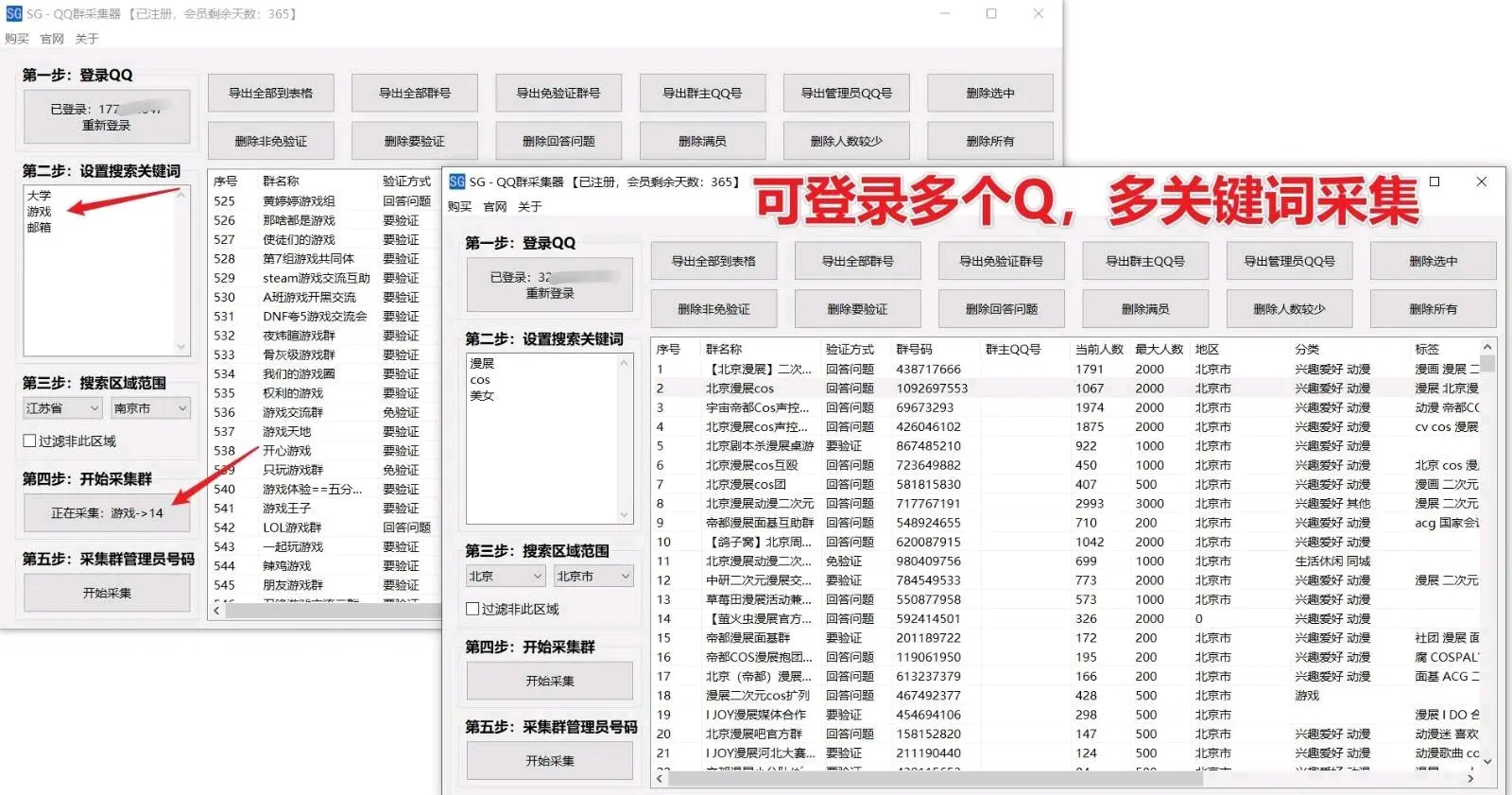Click the keyword list box containing 大学
1512x795 pixels.
pos(107,270)
